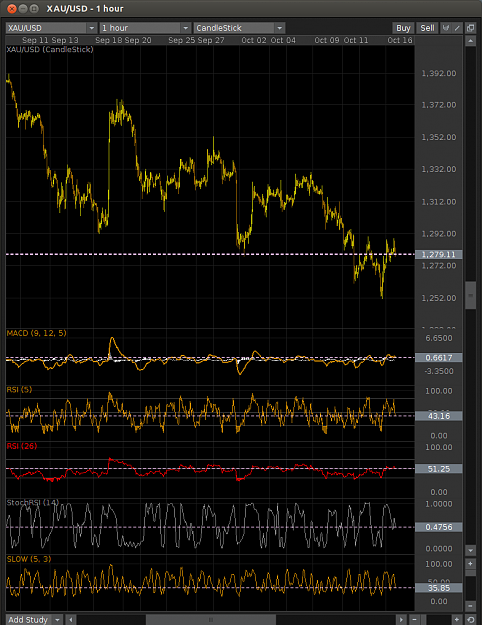Click the 35.85 SLOW value marker
482x625 pixels.
pyautogui.click(x=439, y=588)
